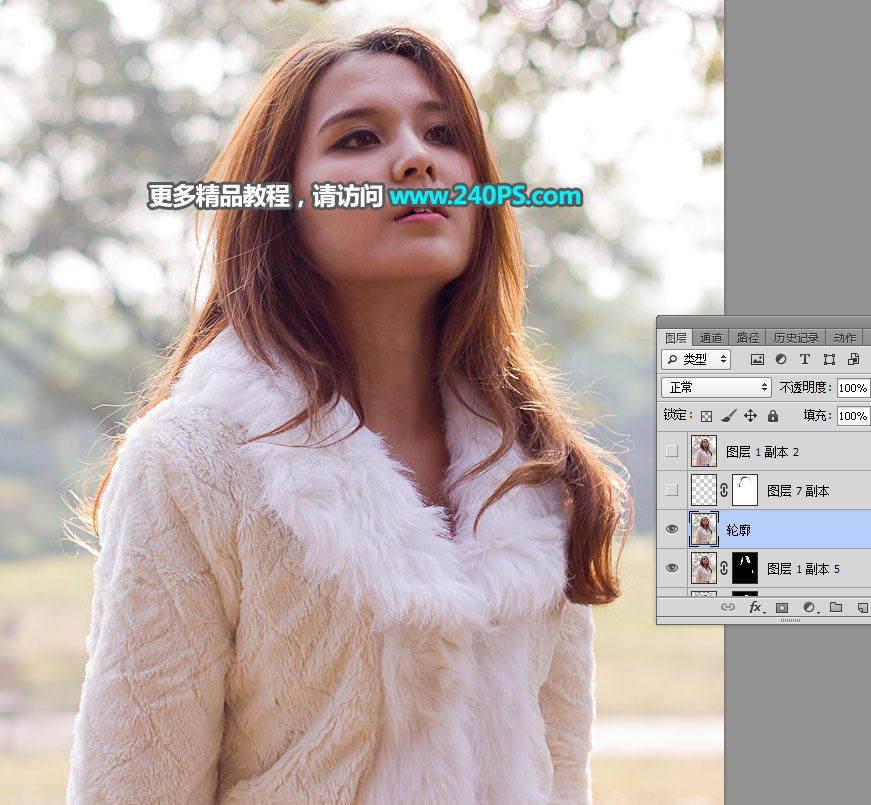Image resolution: width=871 pixels, height=805 pixels.
Task: Click the 不透明度 opacity value field
Action: point(853,387)
